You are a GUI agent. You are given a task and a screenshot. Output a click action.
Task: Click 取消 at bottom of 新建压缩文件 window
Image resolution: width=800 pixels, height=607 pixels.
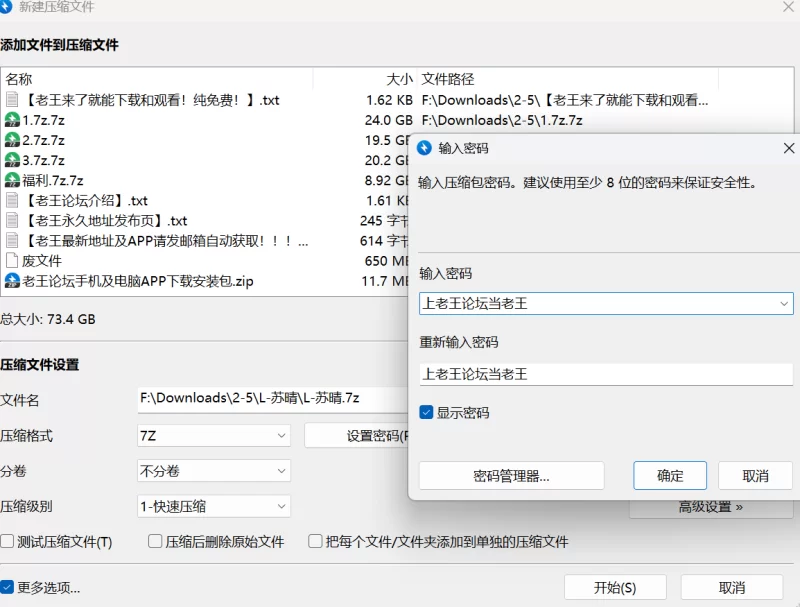pos(732,588)
